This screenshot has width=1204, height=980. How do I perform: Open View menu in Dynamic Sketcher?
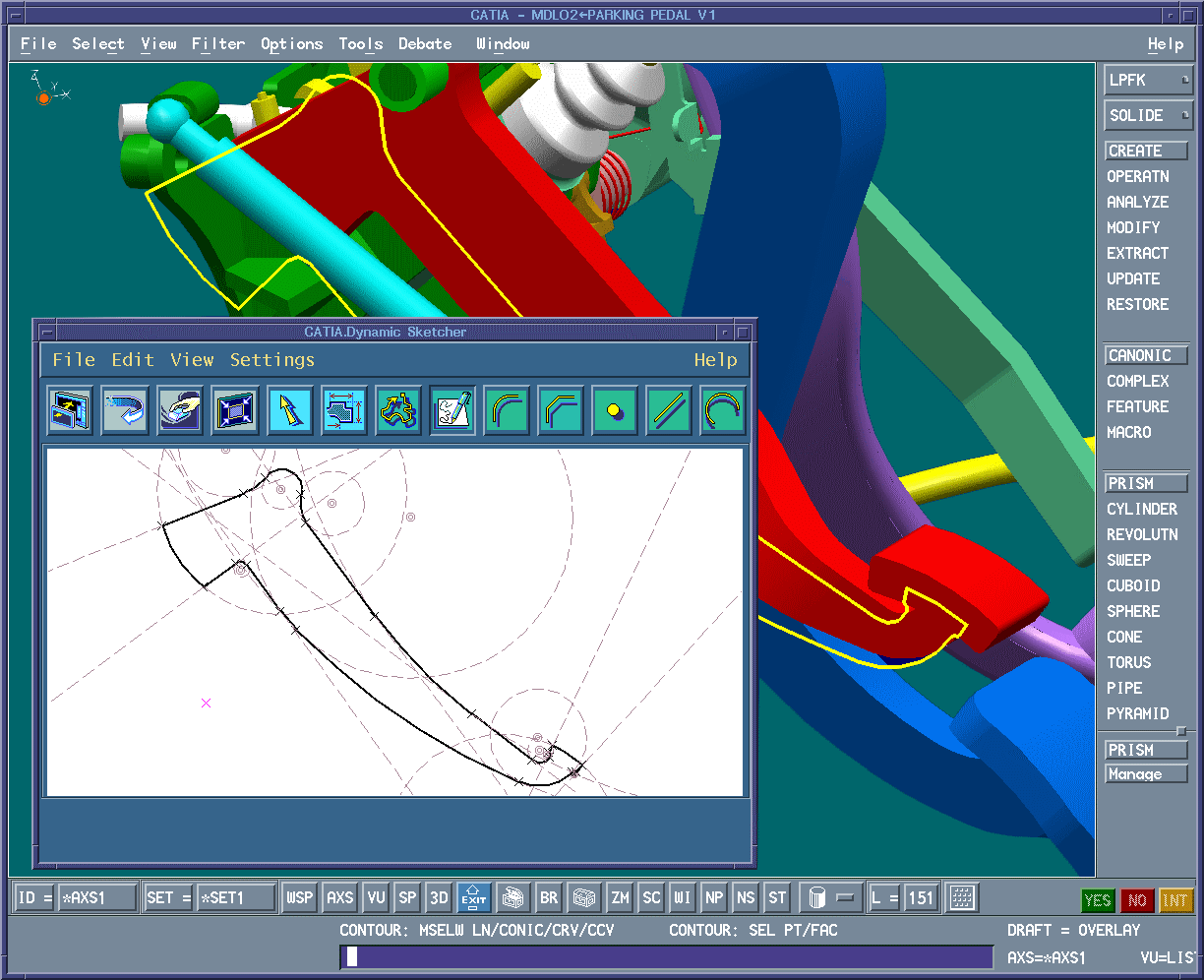click(192, 360)
